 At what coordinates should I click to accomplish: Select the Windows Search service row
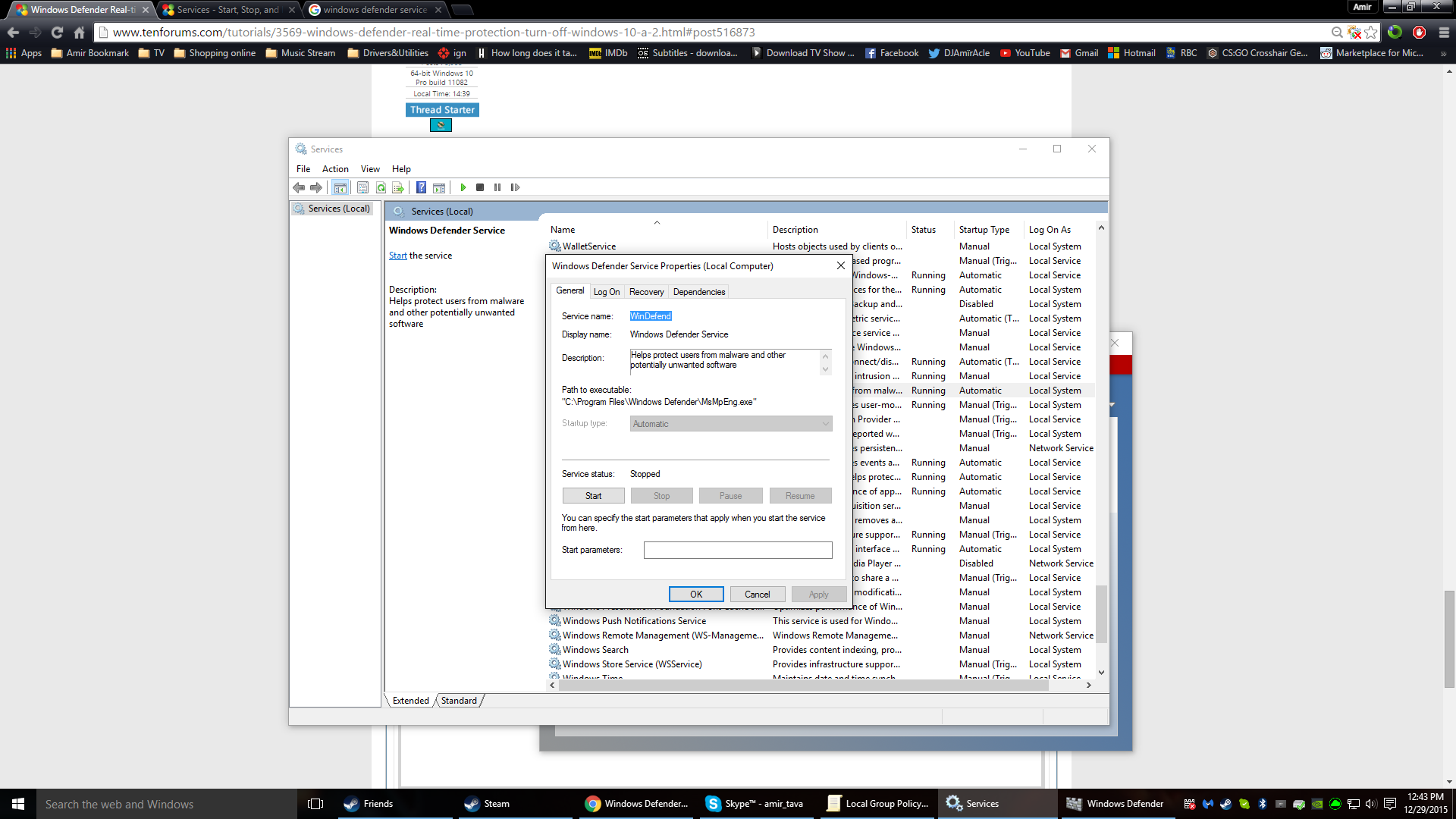[x=821, y=650]
